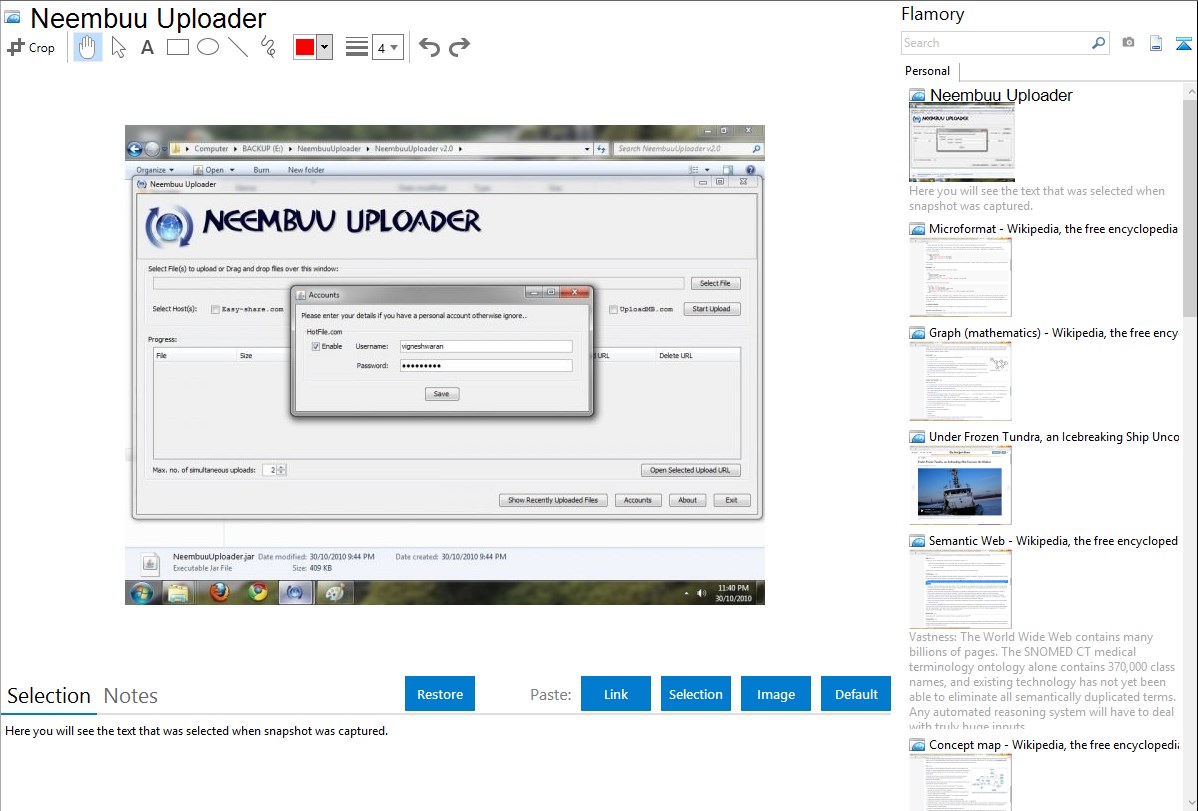Paste as Link
Screen dimensions: 1198x811
(x=616, y=694)
